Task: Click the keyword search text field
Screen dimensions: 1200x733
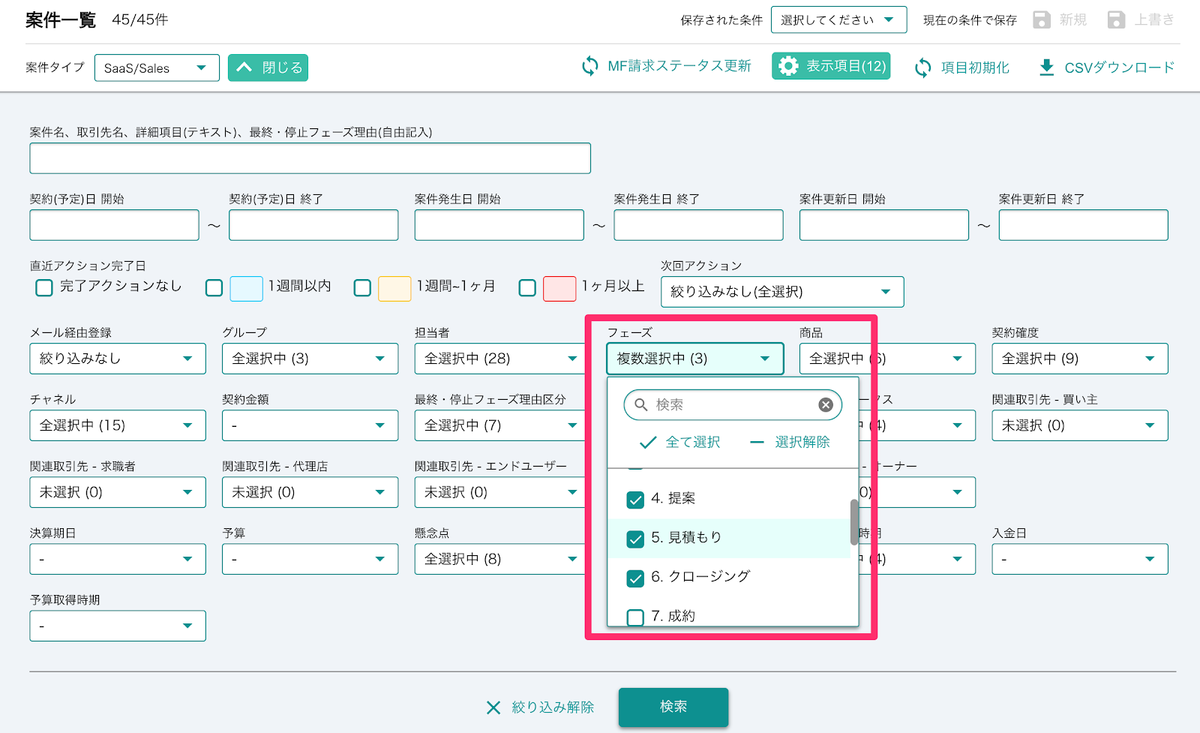Action: (x=310, y=158)
